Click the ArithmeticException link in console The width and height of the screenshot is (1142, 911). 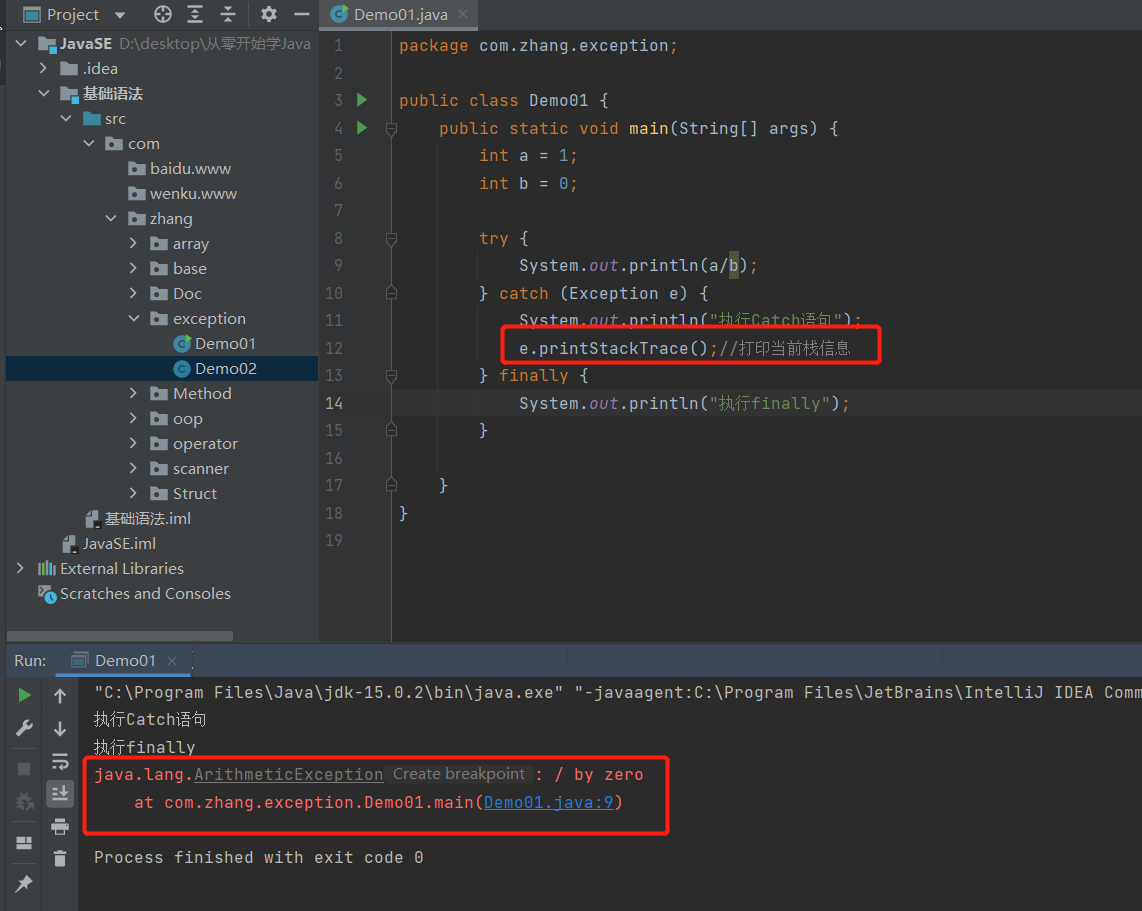(288, 775)
